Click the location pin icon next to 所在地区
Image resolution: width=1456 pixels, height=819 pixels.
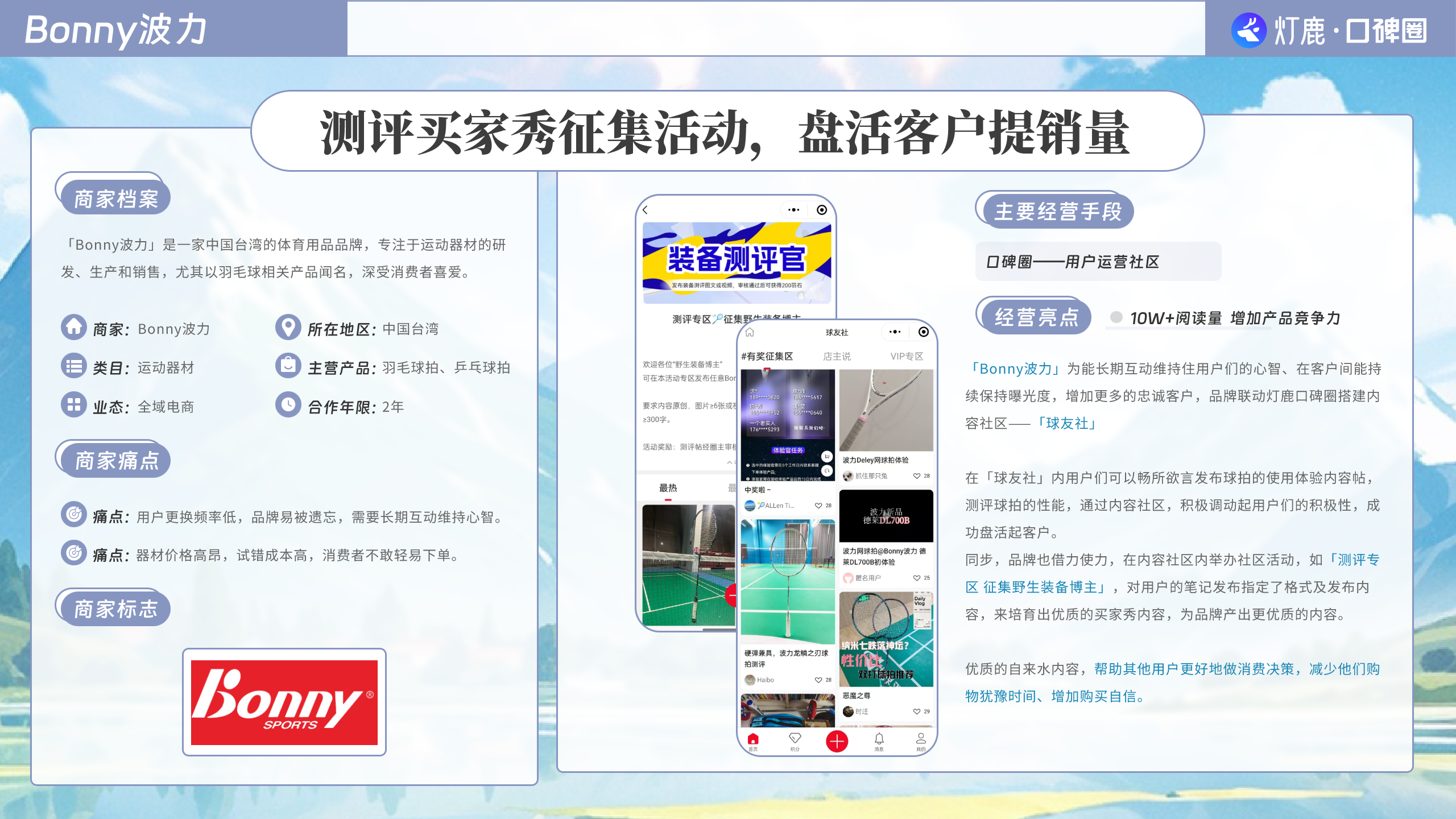288,327
